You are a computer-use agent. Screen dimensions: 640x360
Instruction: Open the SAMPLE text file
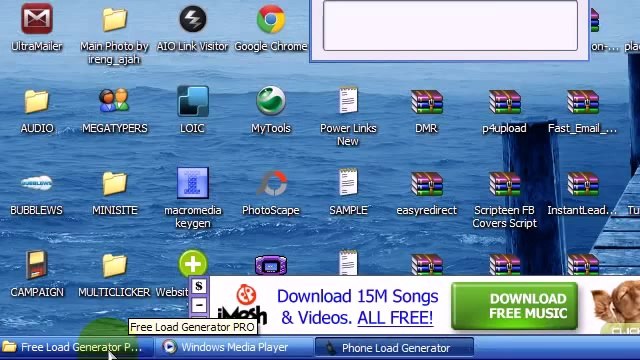click(348, 182)
